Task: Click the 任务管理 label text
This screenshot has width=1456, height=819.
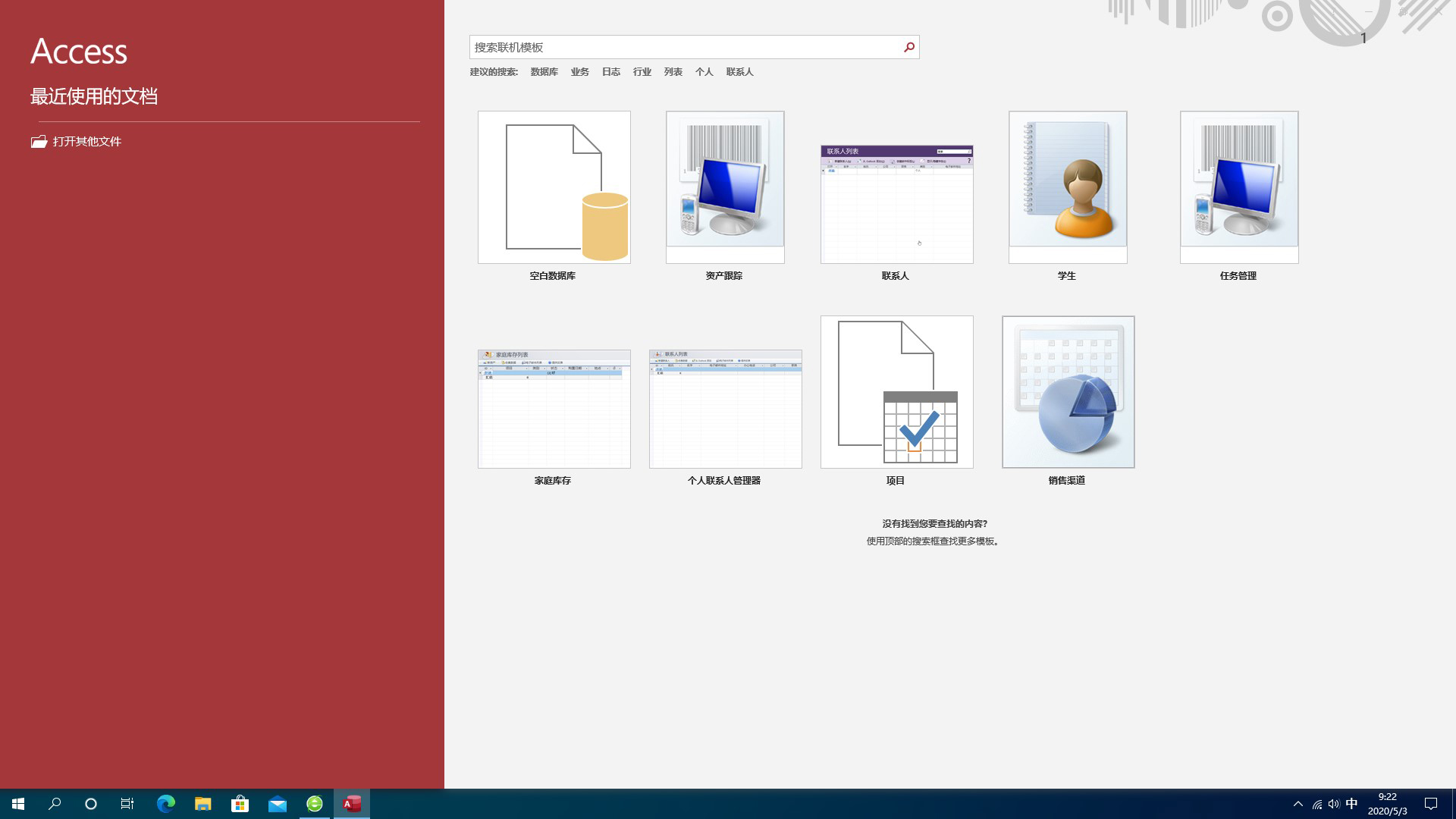Action: coord(1238,276)
